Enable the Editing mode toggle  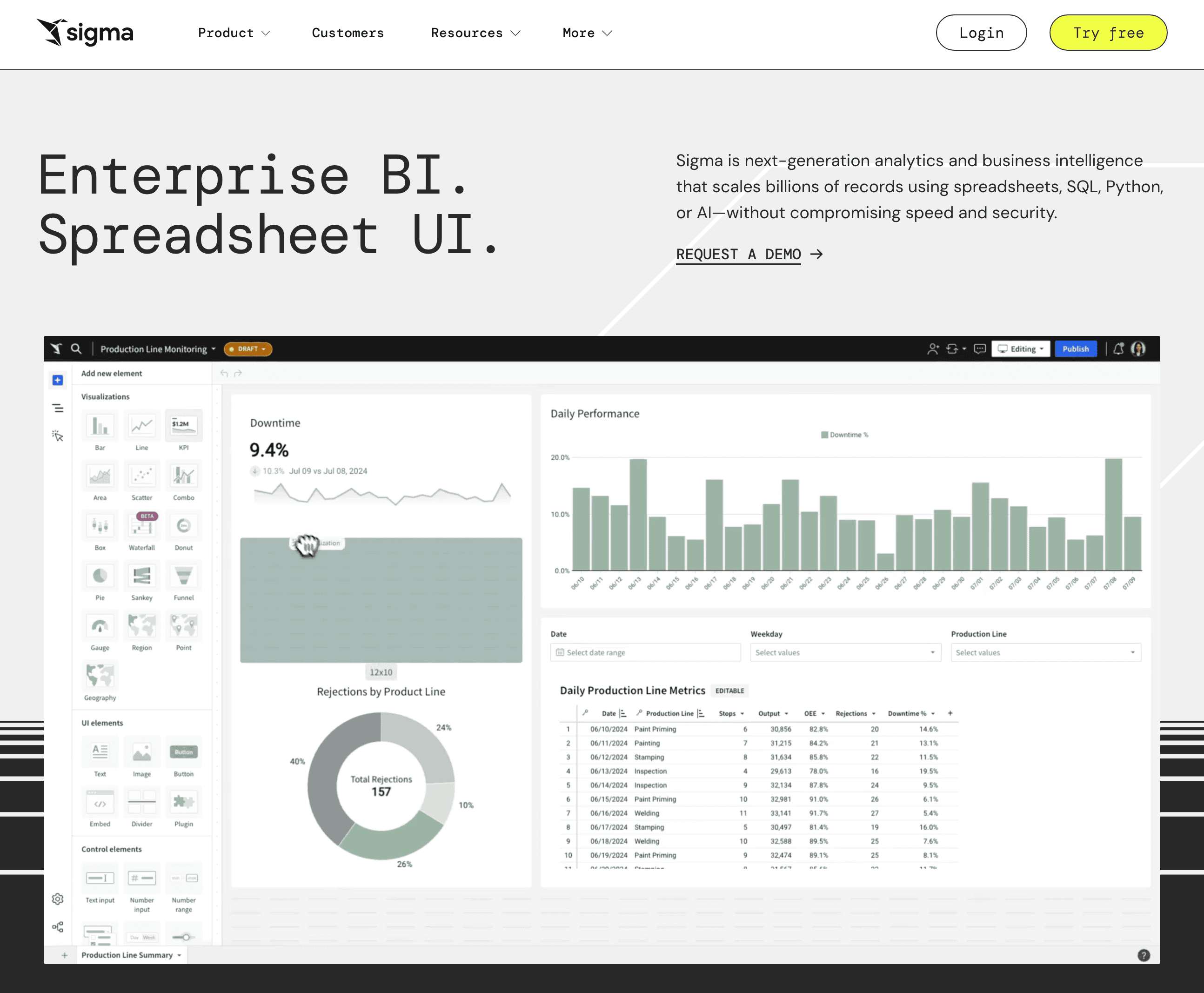[1021, 348]
